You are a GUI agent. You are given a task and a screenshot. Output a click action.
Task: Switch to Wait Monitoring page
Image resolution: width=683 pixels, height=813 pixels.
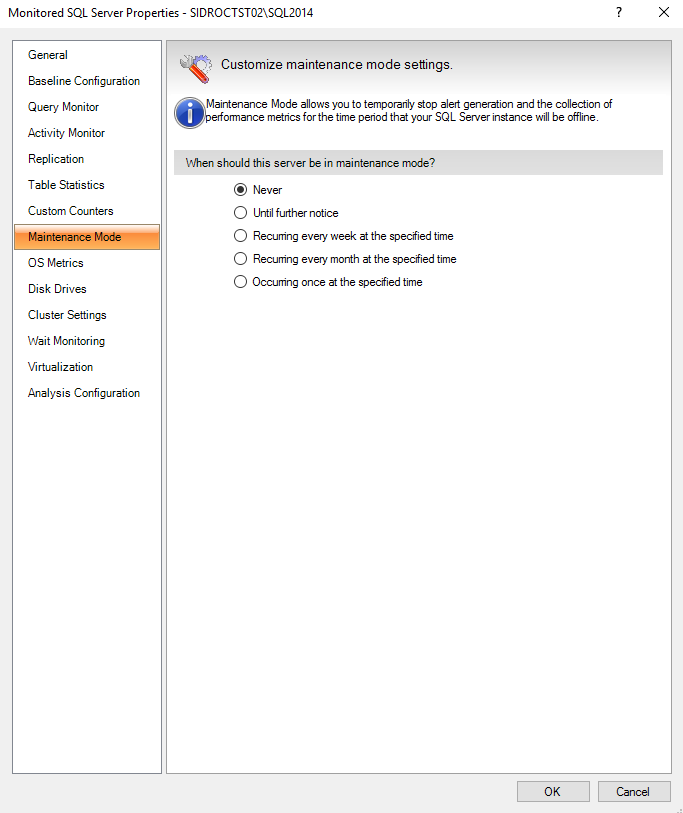66,341
